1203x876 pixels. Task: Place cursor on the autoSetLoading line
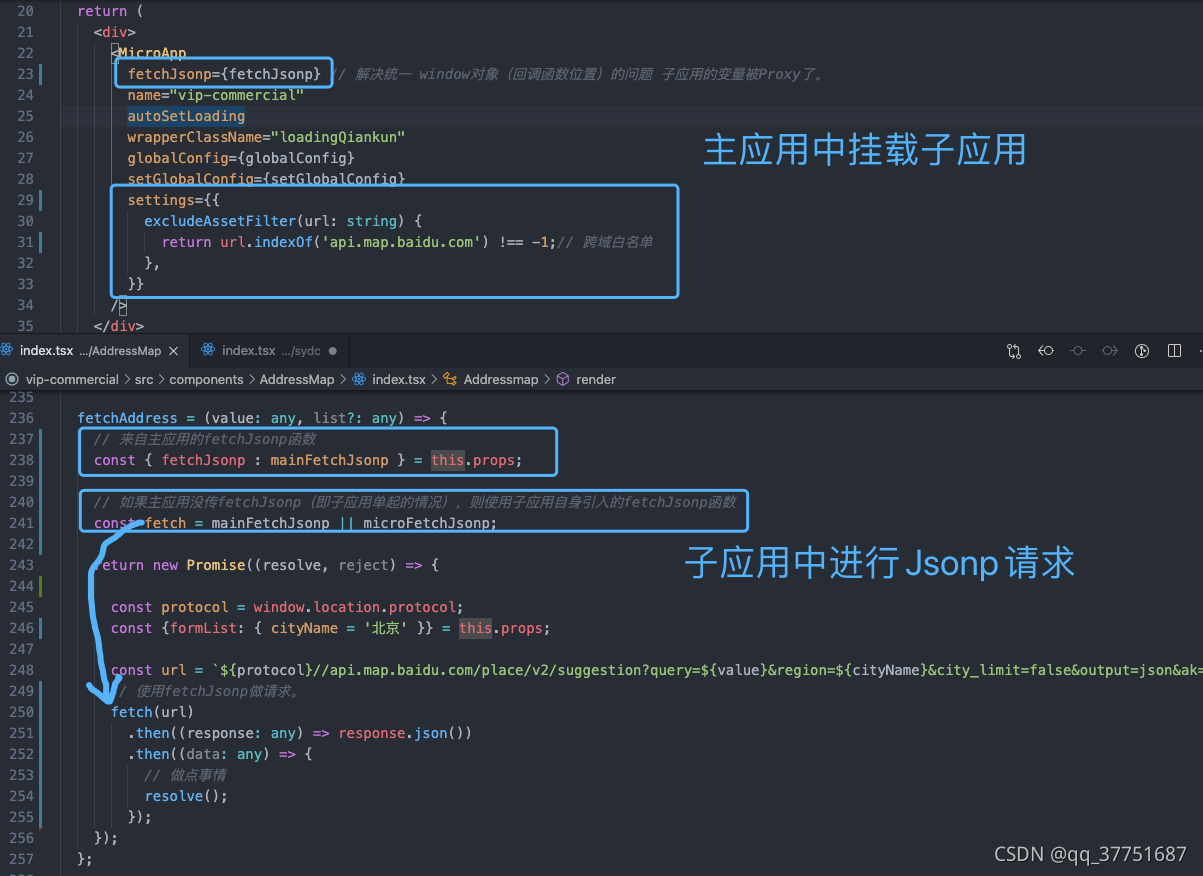pos(186,116)
